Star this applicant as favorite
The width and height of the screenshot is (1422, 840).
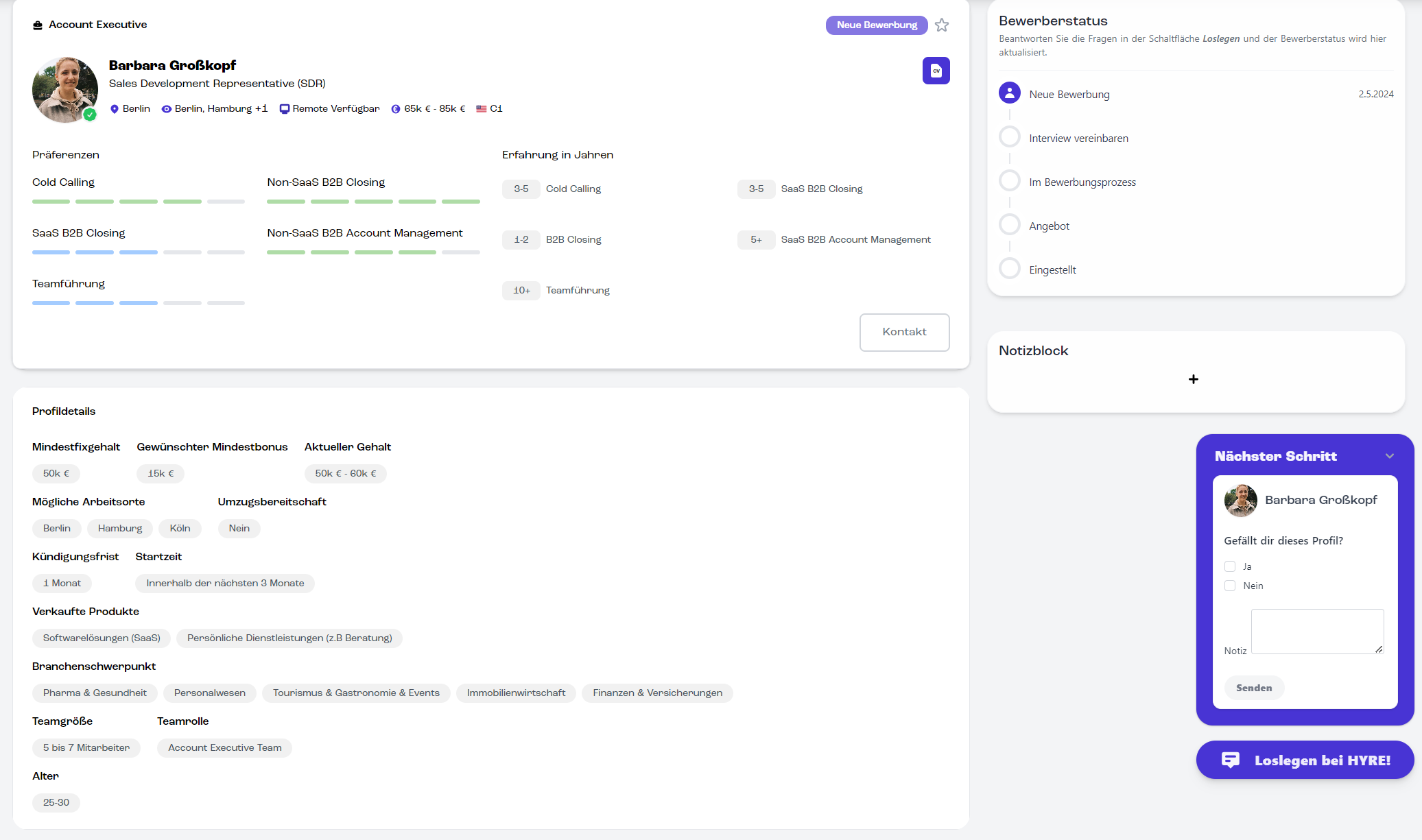tap(942, 25)
